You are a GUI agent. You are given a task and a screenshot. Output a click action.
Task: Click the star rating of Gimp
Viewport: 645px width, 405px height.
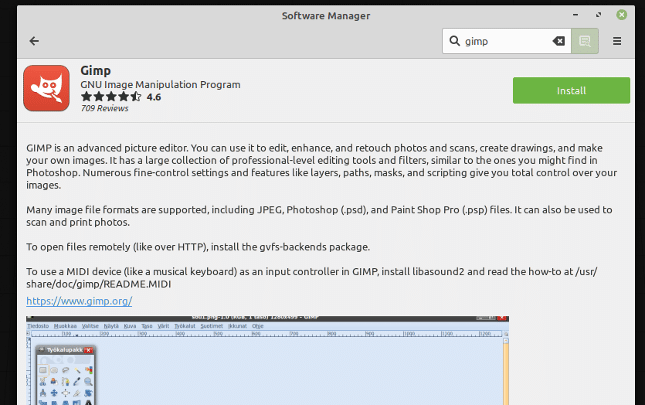[x=111, y=97]
